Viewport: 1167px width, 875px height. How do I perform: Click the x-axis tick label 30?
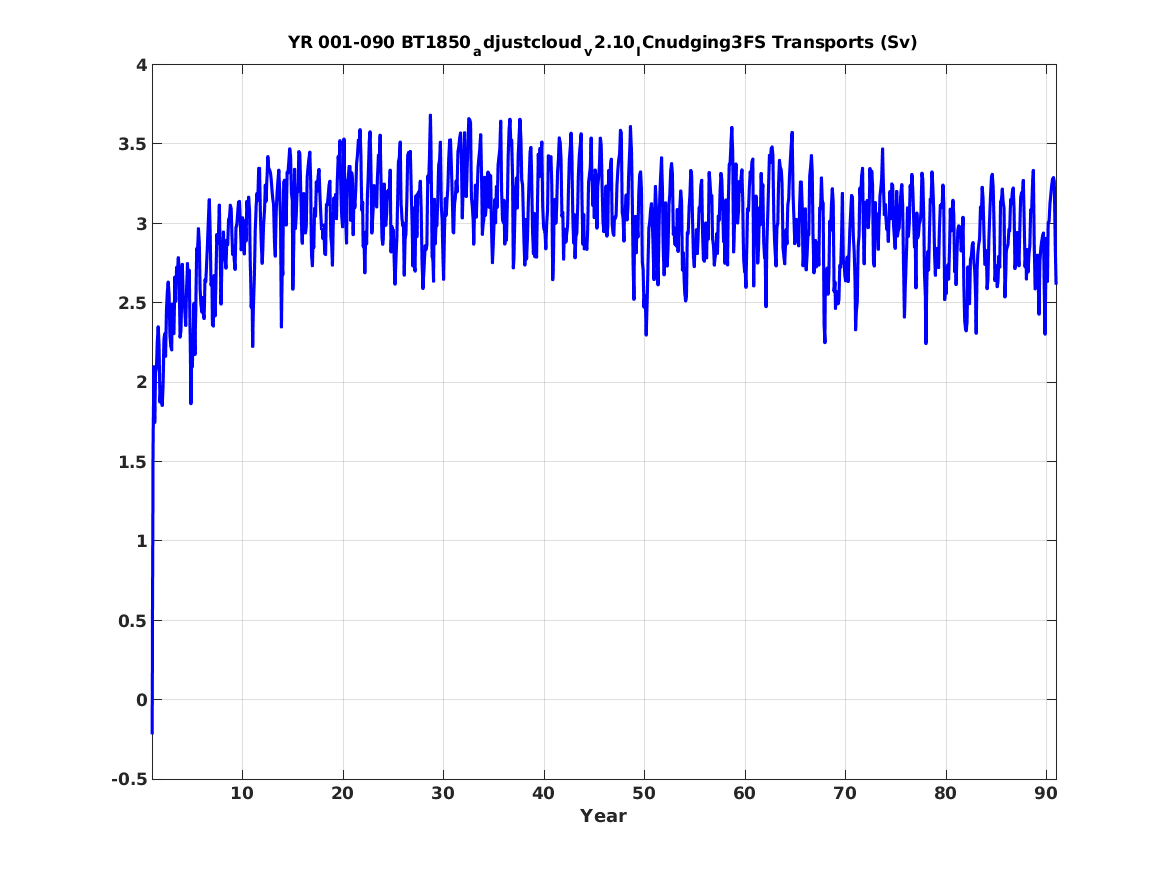coord(443,793)
